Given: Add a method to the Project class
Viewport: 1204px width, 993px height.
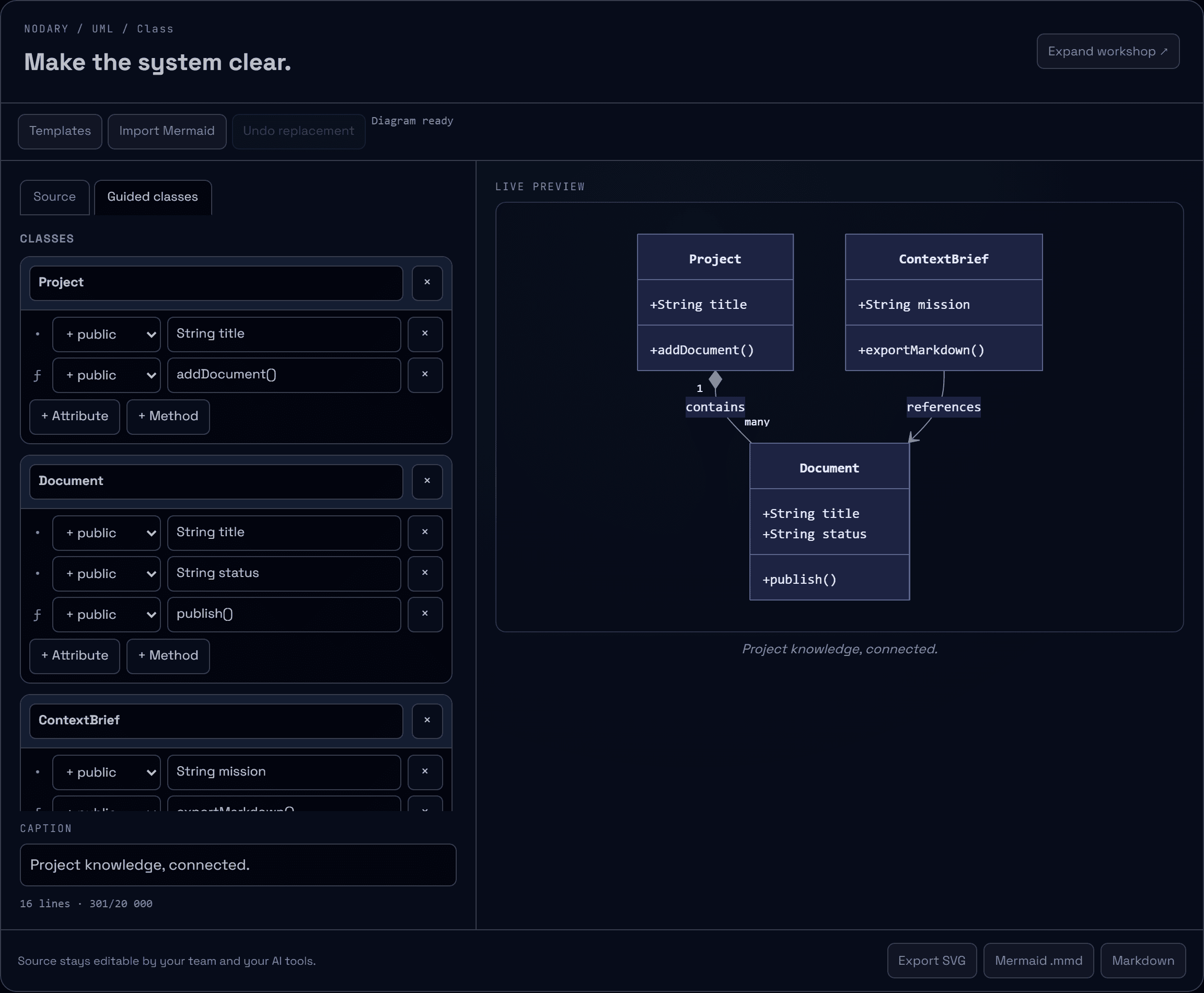Looking at the screenshot, I should pyautogui.click(x=168, y=417).
